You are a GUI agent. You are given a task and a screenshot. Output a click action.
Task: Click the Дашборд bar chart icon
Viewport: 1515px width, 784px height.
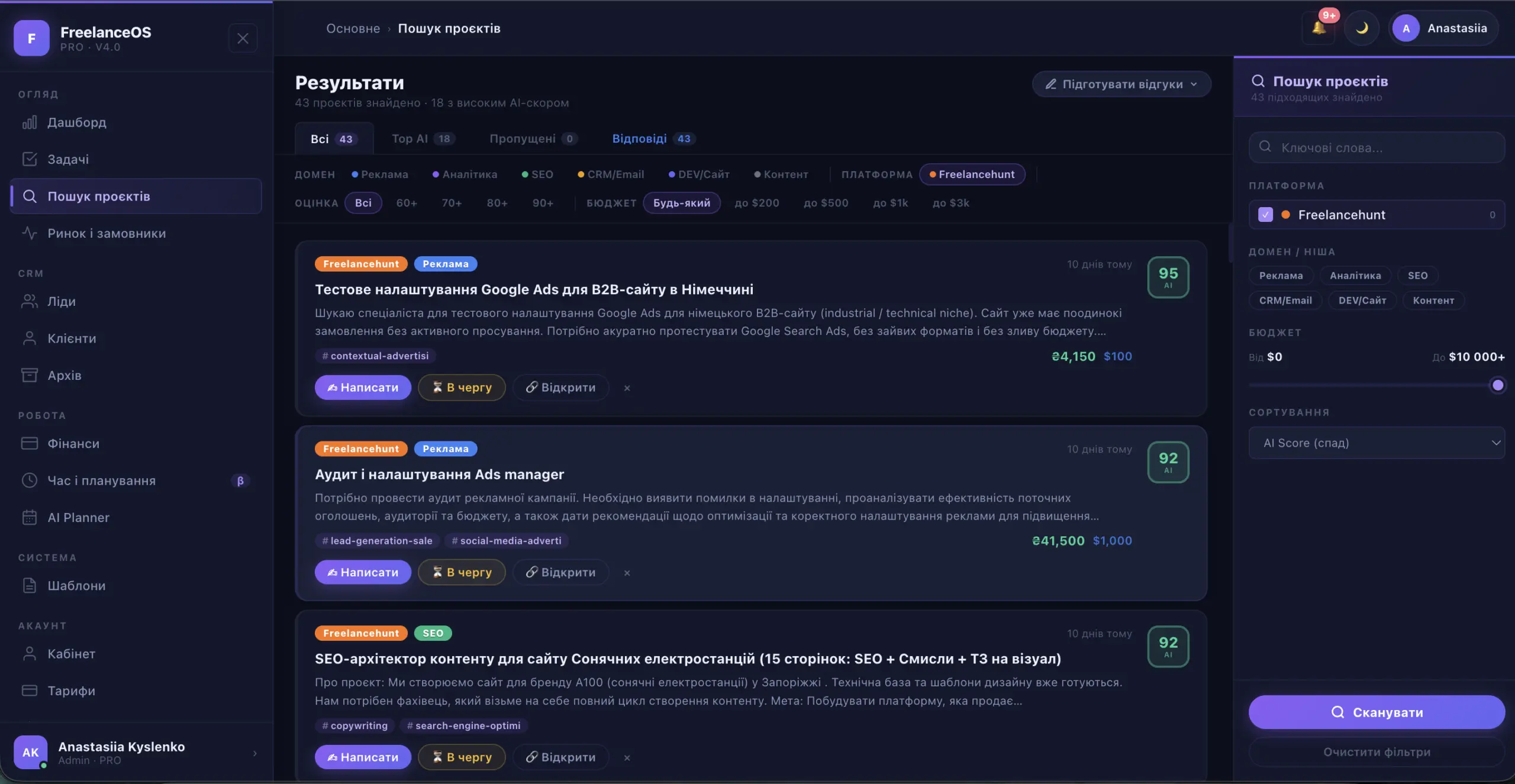[x=30, y=122]
